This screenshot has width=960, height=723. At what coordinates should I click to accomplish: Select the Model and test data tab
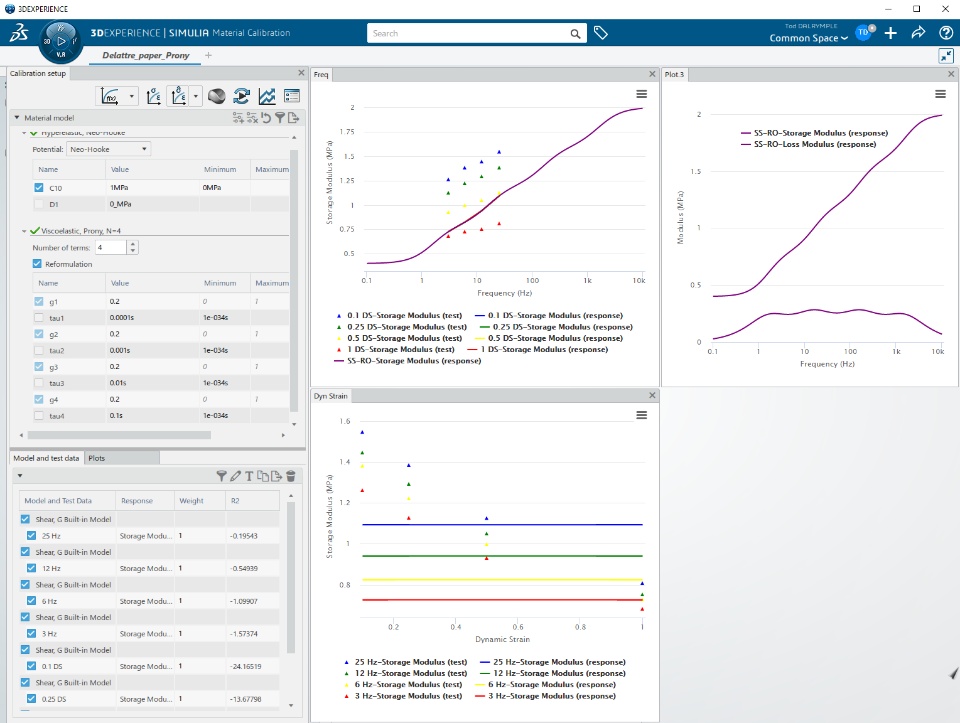46,458
